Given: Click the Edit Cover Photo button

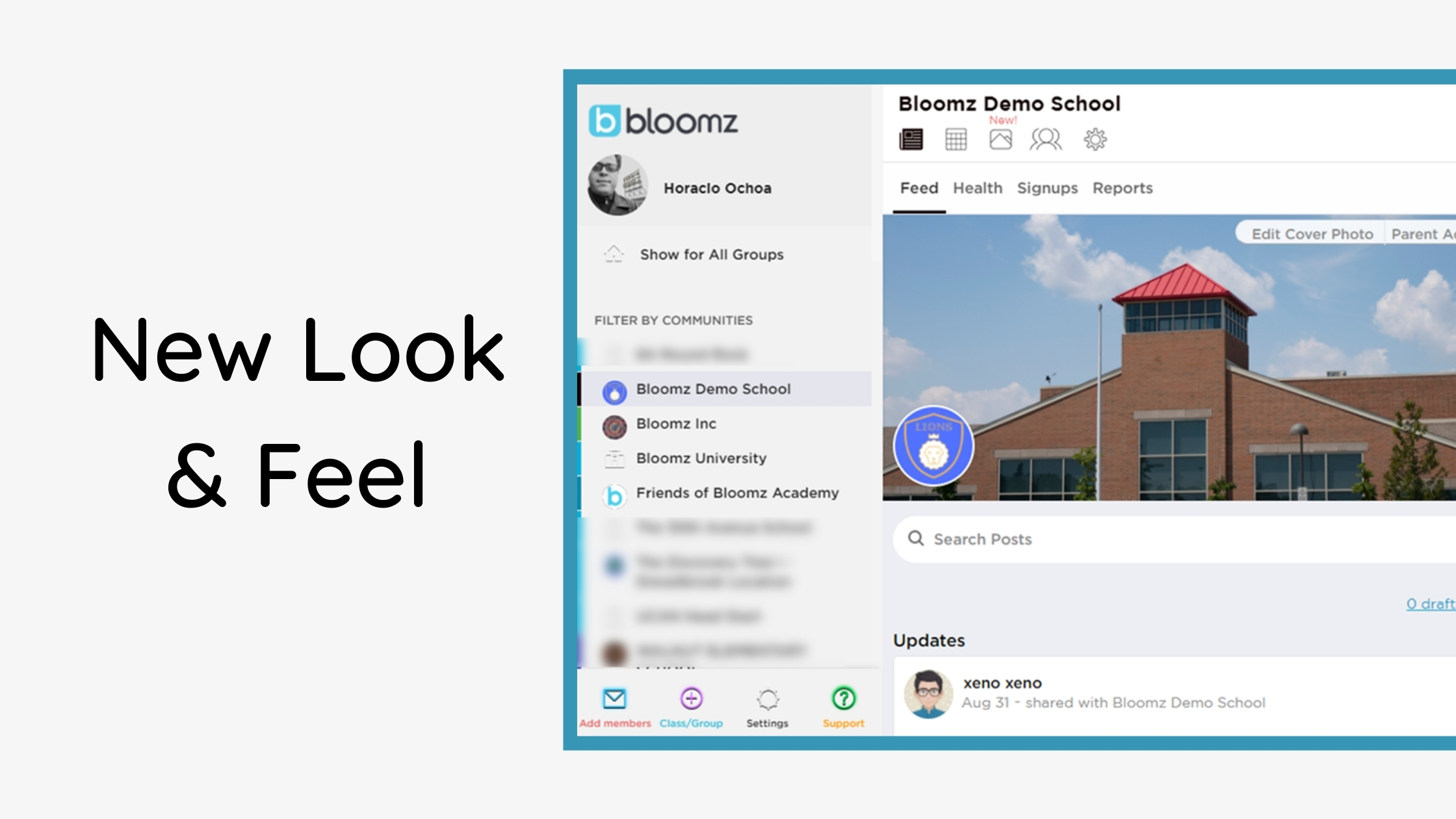Looking at the screenshot, I should coord(1312,233).
